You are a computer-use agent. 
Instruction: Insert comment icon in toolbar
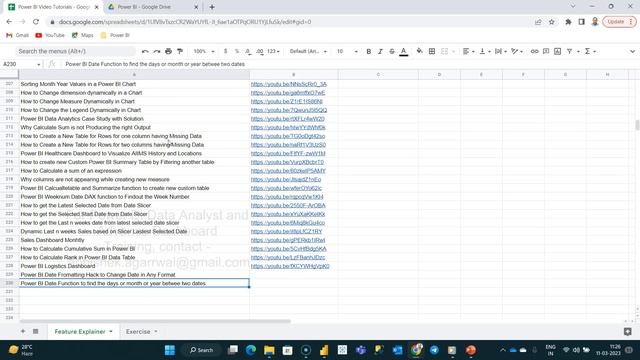pos(546,51)
